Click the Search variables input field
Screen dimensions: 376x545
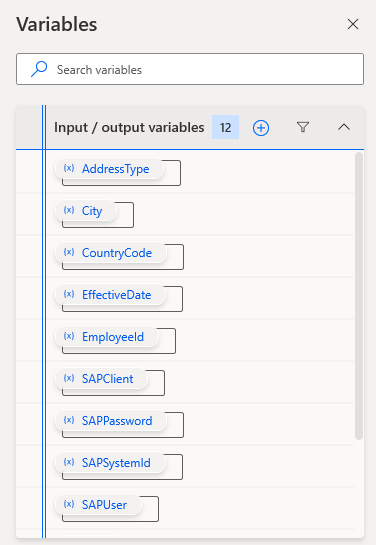click(190, 69)
